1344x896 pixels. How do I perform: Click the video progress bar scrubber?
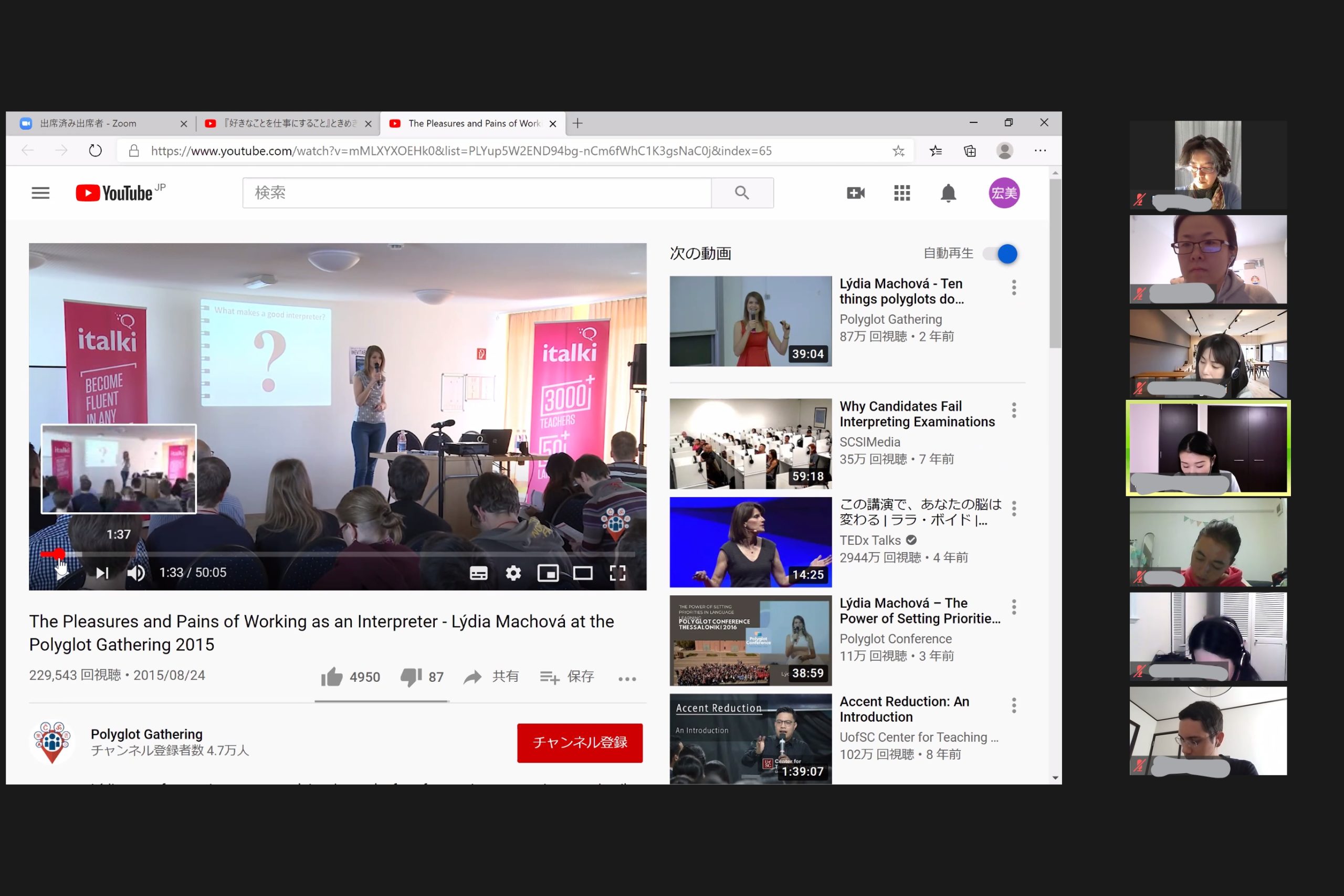(x=59, y=554)
